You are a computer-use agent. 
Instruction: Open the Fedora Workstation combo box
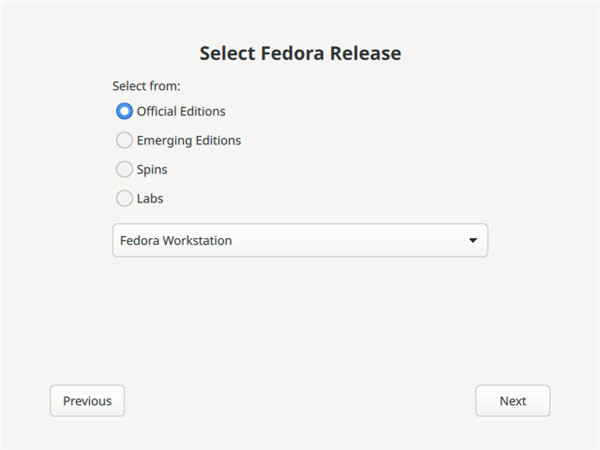point(299,241)
